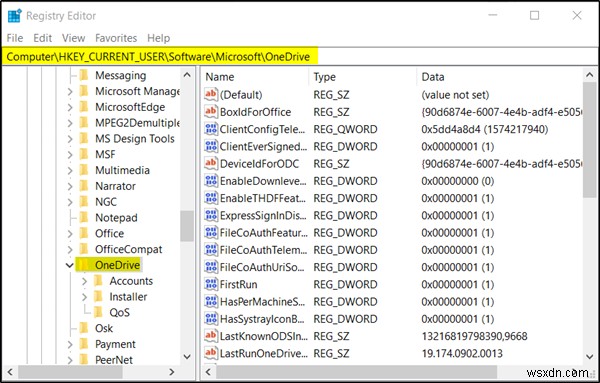Expand the MS Design Tools key
The height and width of the screenshot is (383, 600).
70,139
